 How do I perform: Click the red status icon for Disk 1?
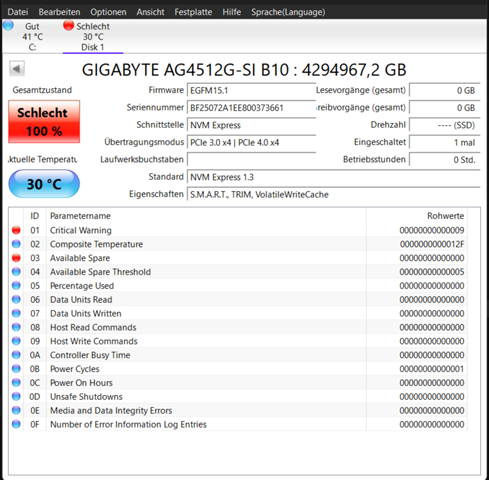tap(68, 25)
